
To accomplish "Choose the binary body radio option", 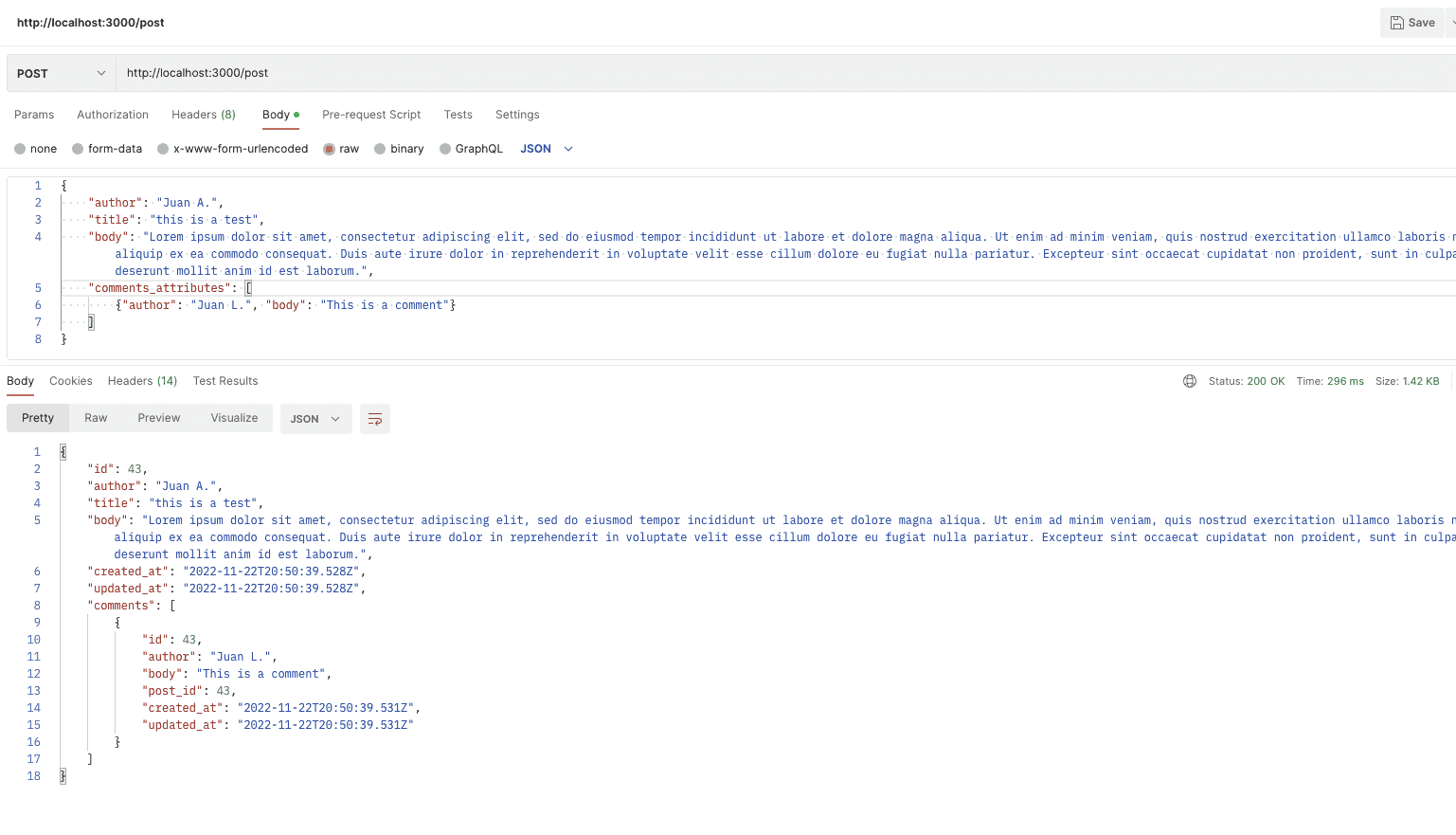I will (x=380, y=149).
